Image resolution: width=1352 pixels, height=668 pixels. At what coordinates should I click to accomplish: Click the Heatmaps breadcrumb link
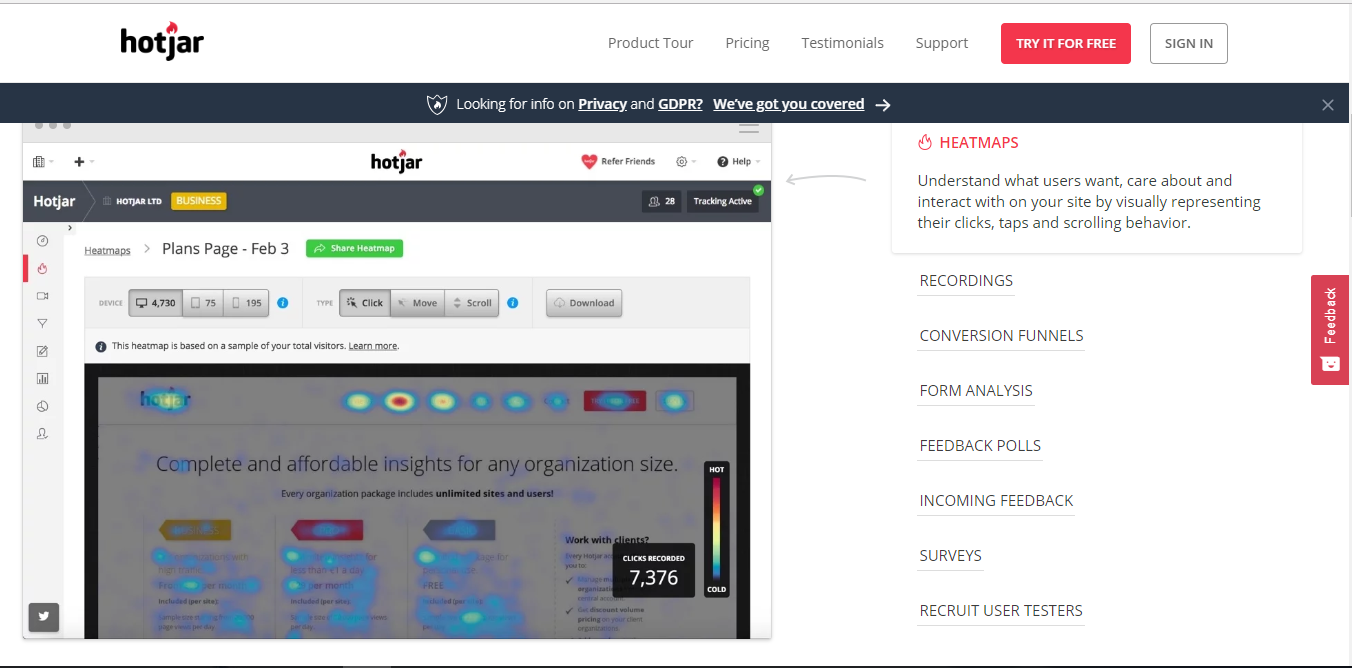click(107, 250)
